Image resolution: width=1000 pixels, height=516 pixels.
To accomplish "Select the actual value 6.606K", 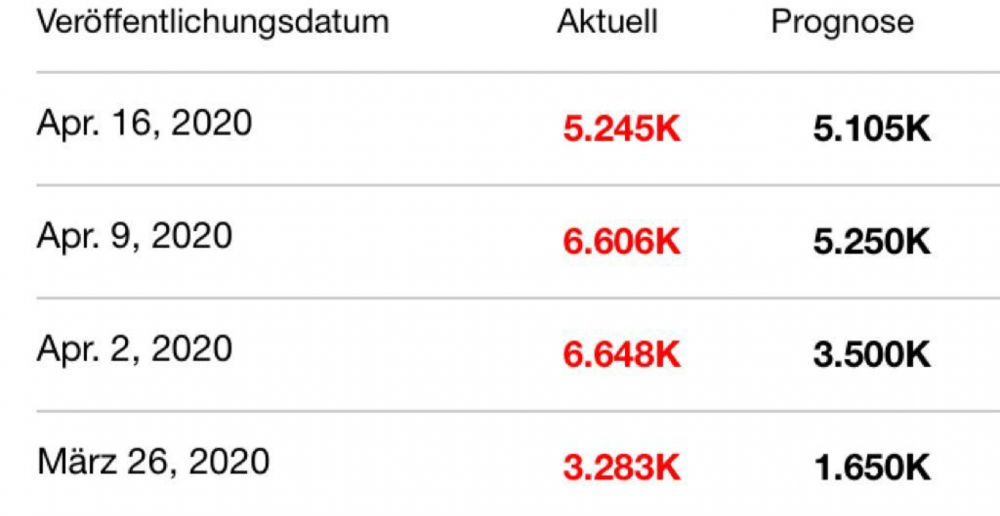I will click(x=621, y=242).
